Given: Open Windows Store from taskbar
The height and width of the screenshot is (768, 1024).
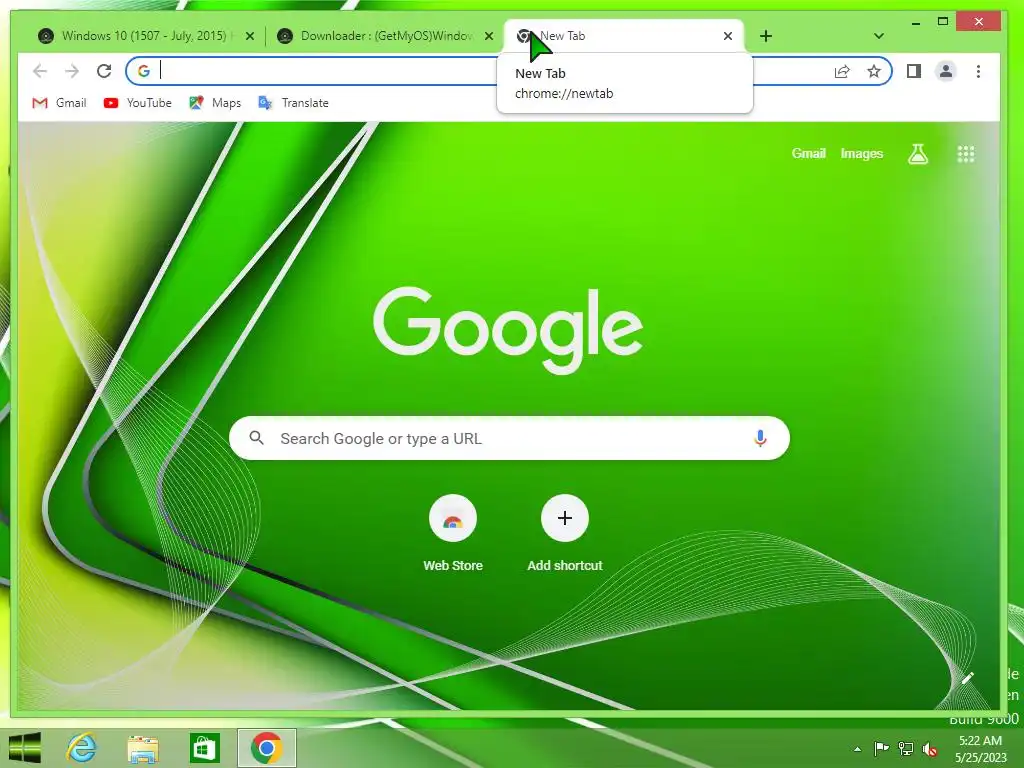Looking at the screenshot, I should pos(204,748).
